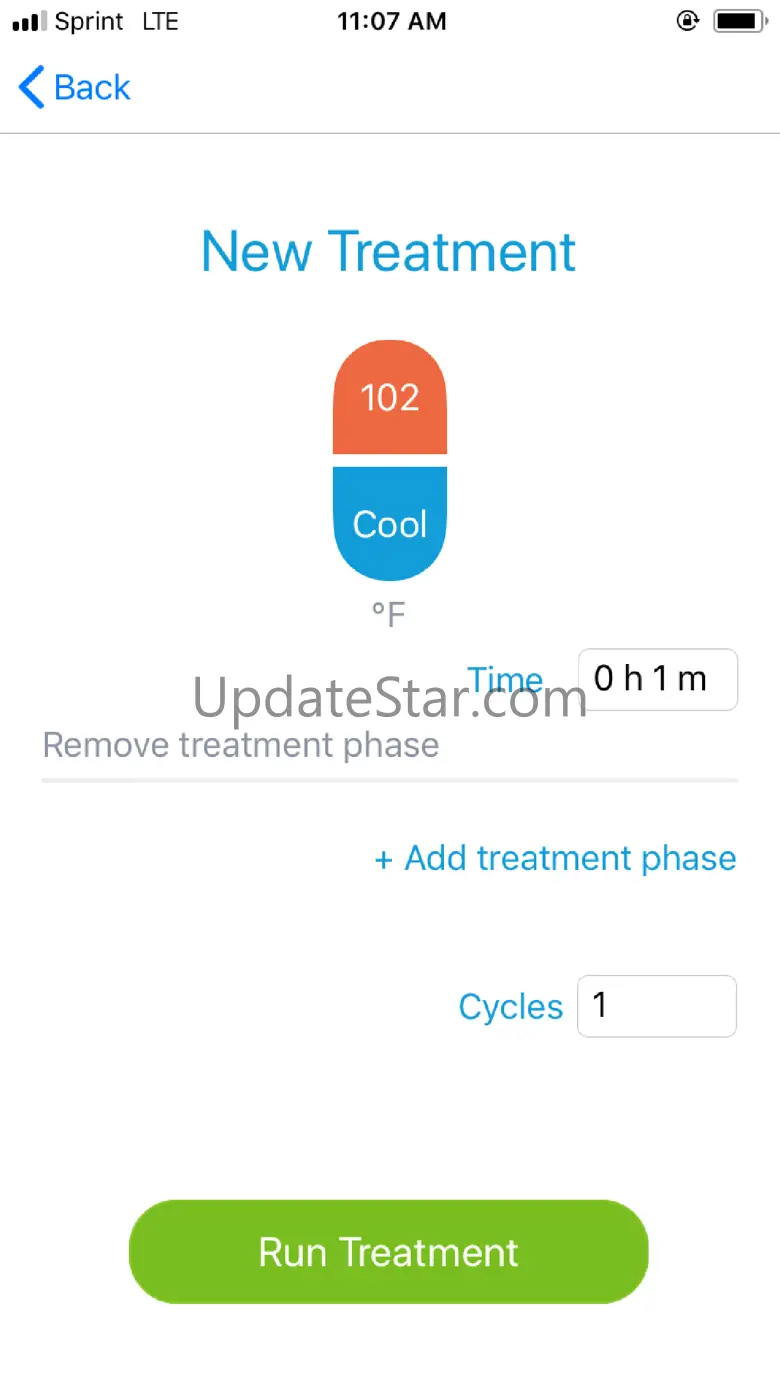This screenshot has height=1387, width=780.
Task: Tap the 11:07 AM clock
Action: tap(391, 21)
